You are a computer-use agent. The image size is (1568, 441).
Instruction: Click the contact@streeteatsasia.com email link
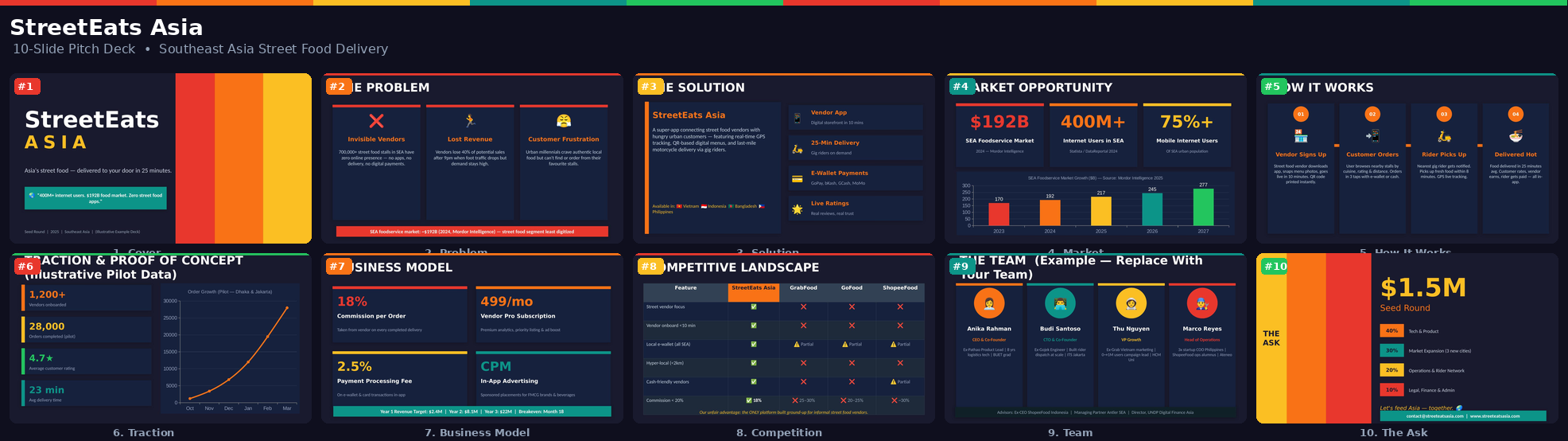pyautogui.click(x=1434, y=416)
